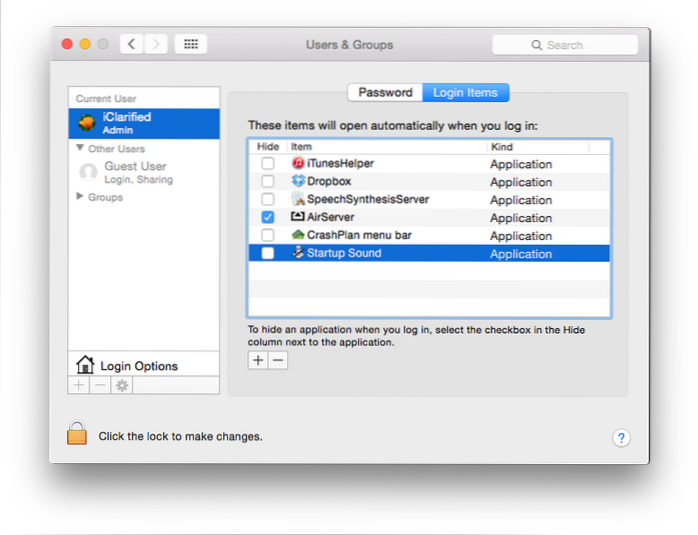
Task: Click the lock icon to make changes
Action: (77, 434)
